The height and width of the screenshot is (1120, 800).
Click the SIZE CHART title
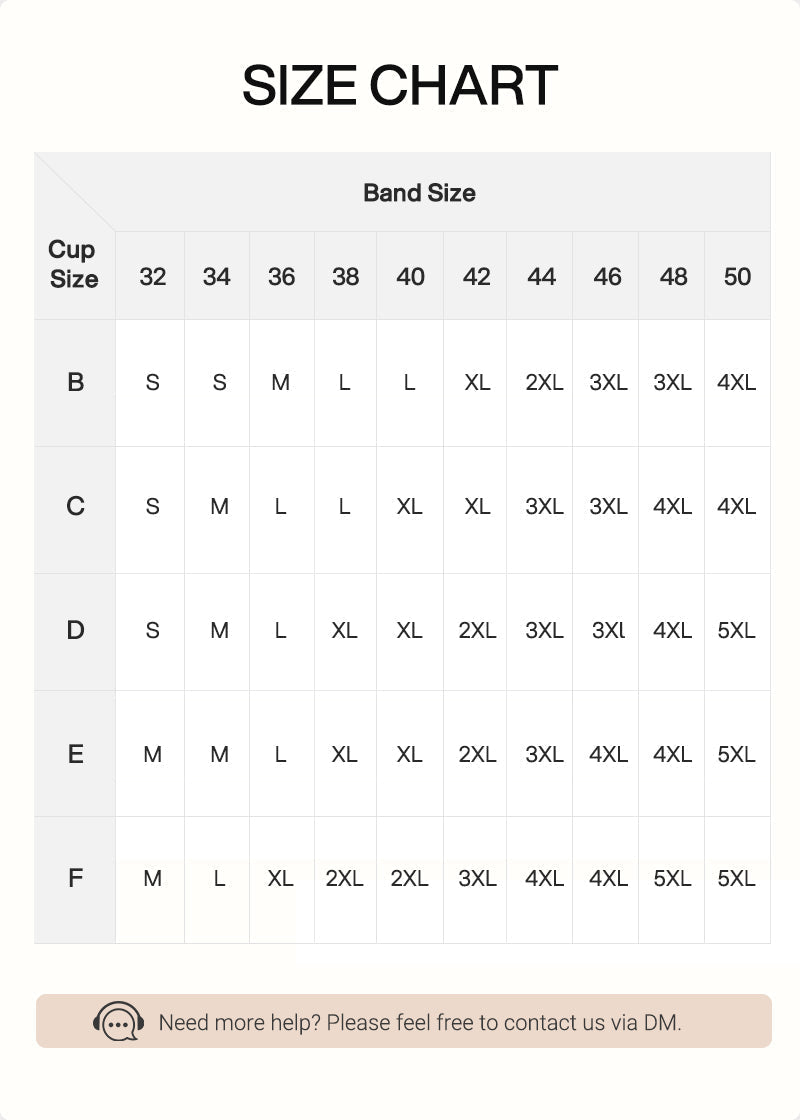click(x=400, y=86)
